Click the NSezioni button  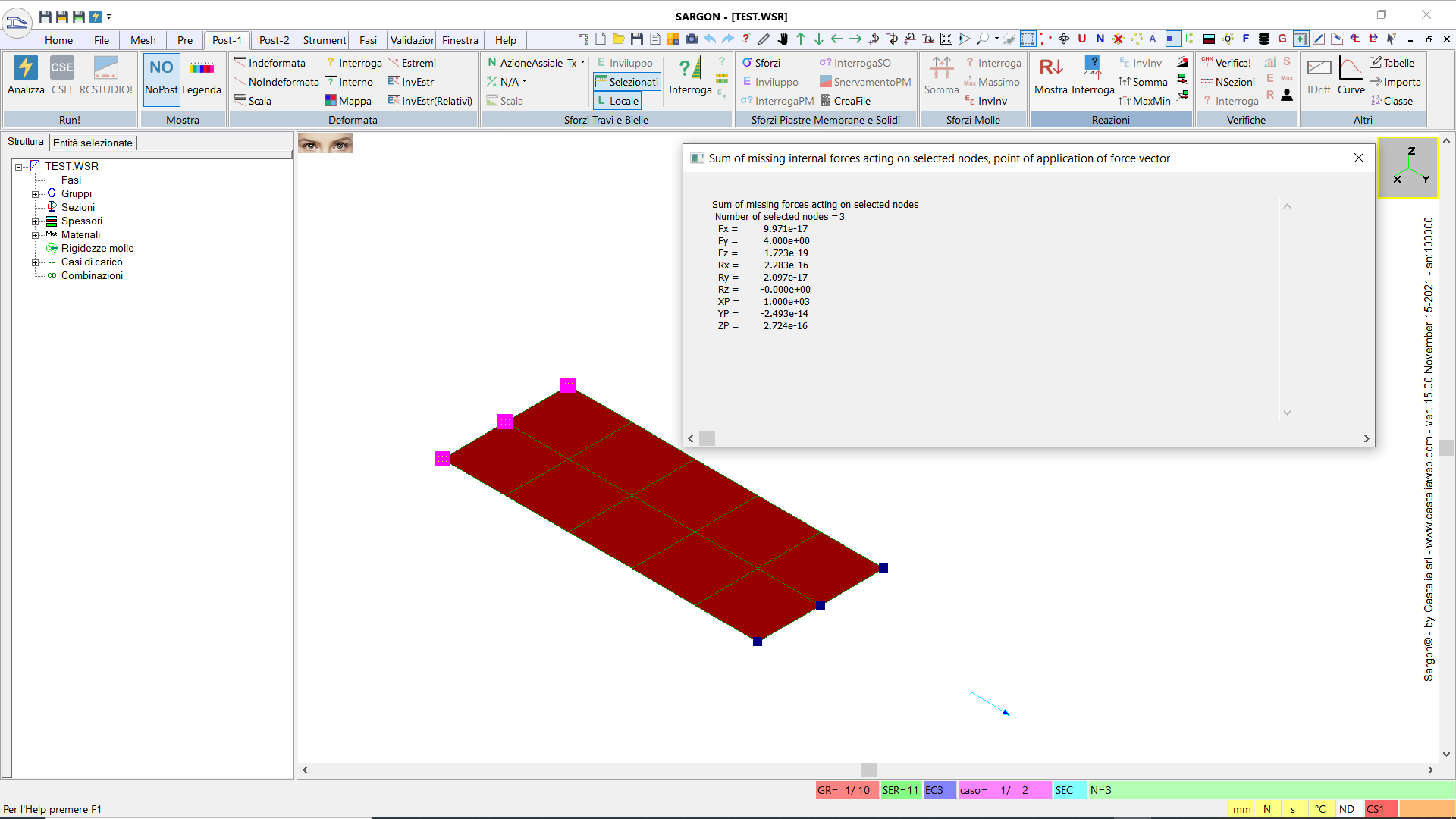tap(1228, 82)
